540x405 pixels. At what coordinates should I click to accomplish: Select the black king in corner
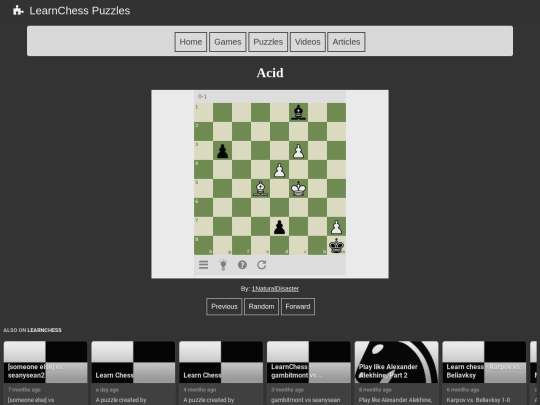[336, 246]
